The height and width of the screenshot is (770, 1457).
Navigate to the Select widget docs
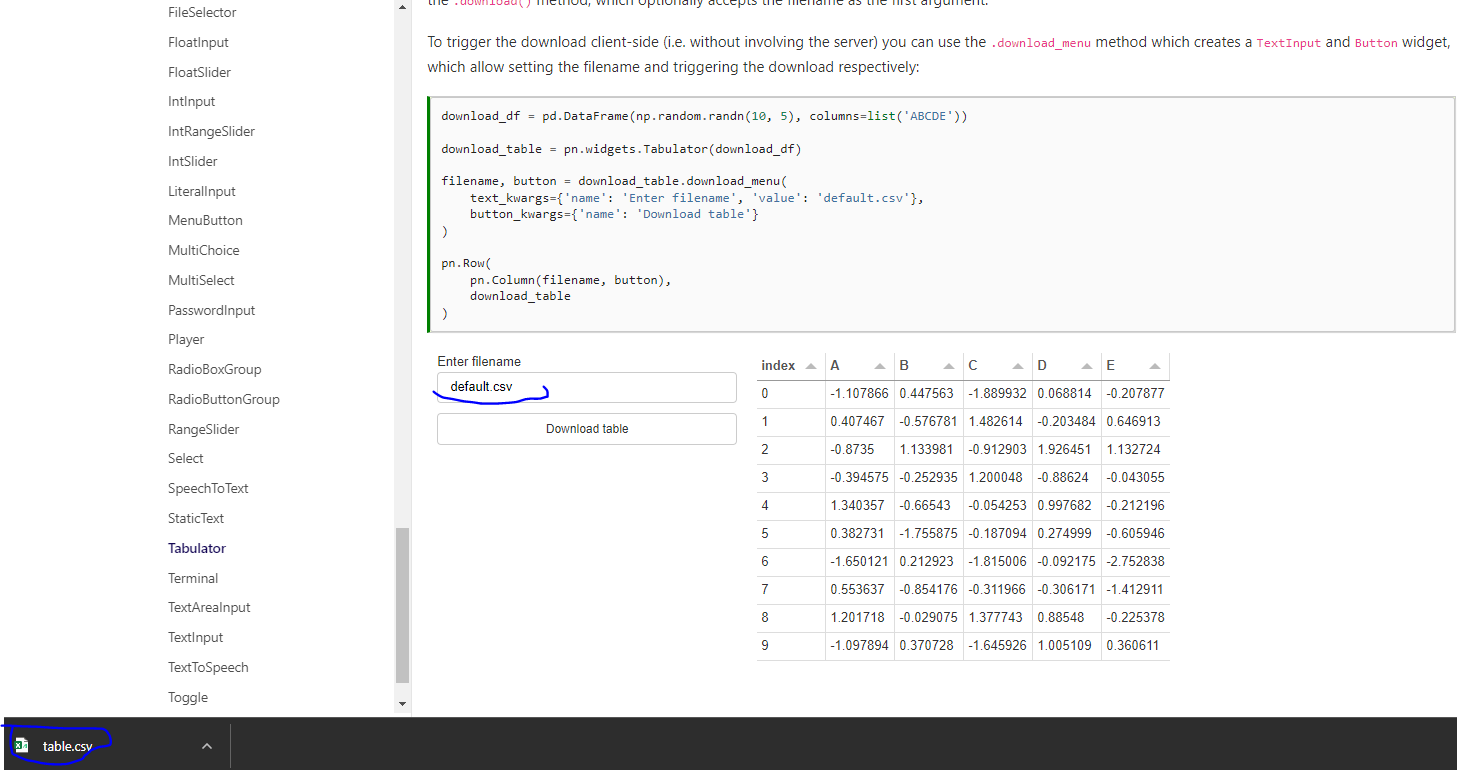185,458
